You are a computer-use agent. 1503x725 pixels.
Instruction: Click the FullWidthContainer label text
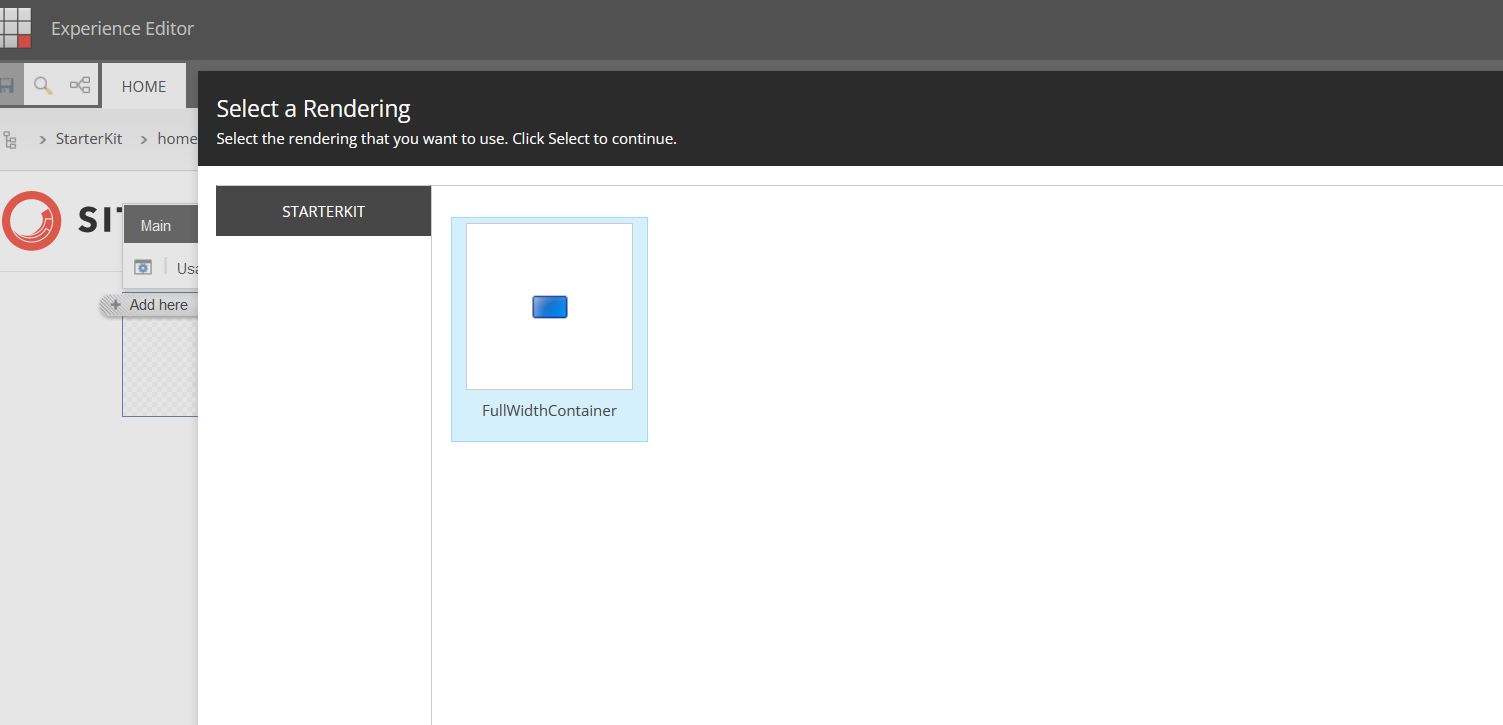(549, 411)
